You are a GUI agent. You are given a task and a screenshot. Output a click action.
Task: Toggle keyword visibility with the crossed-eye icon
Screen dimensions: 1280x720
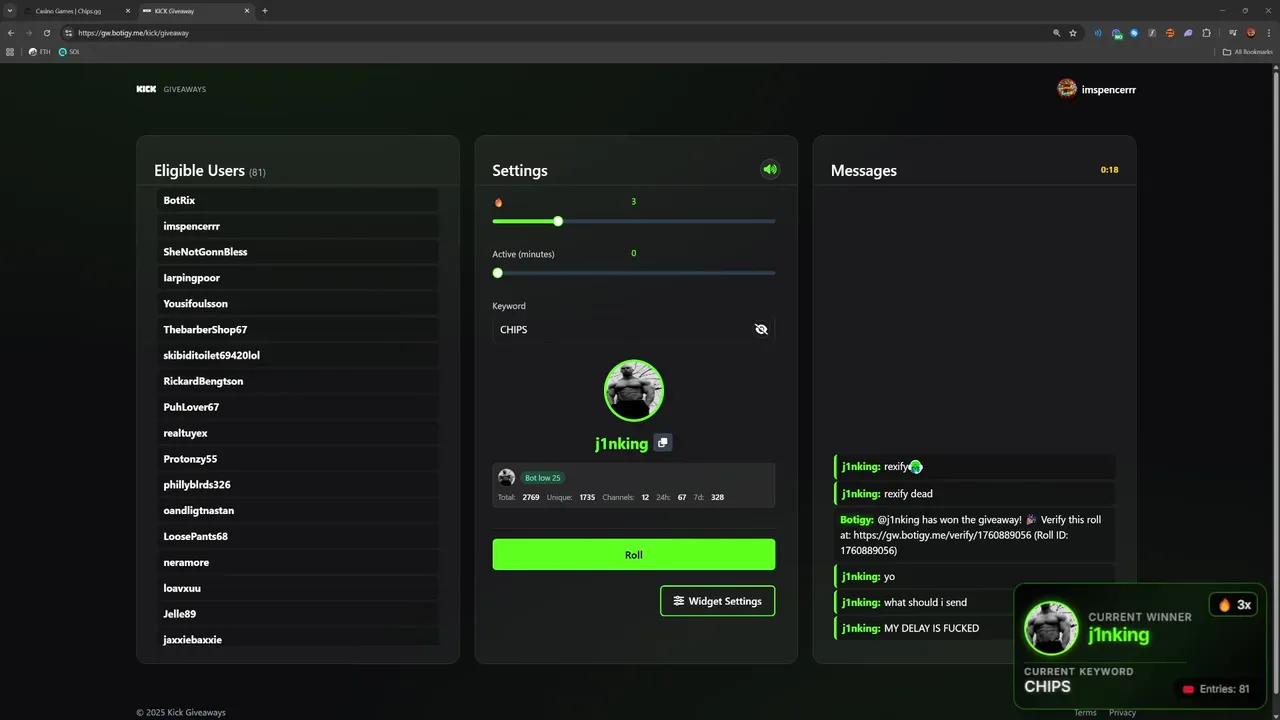point(761,329)
